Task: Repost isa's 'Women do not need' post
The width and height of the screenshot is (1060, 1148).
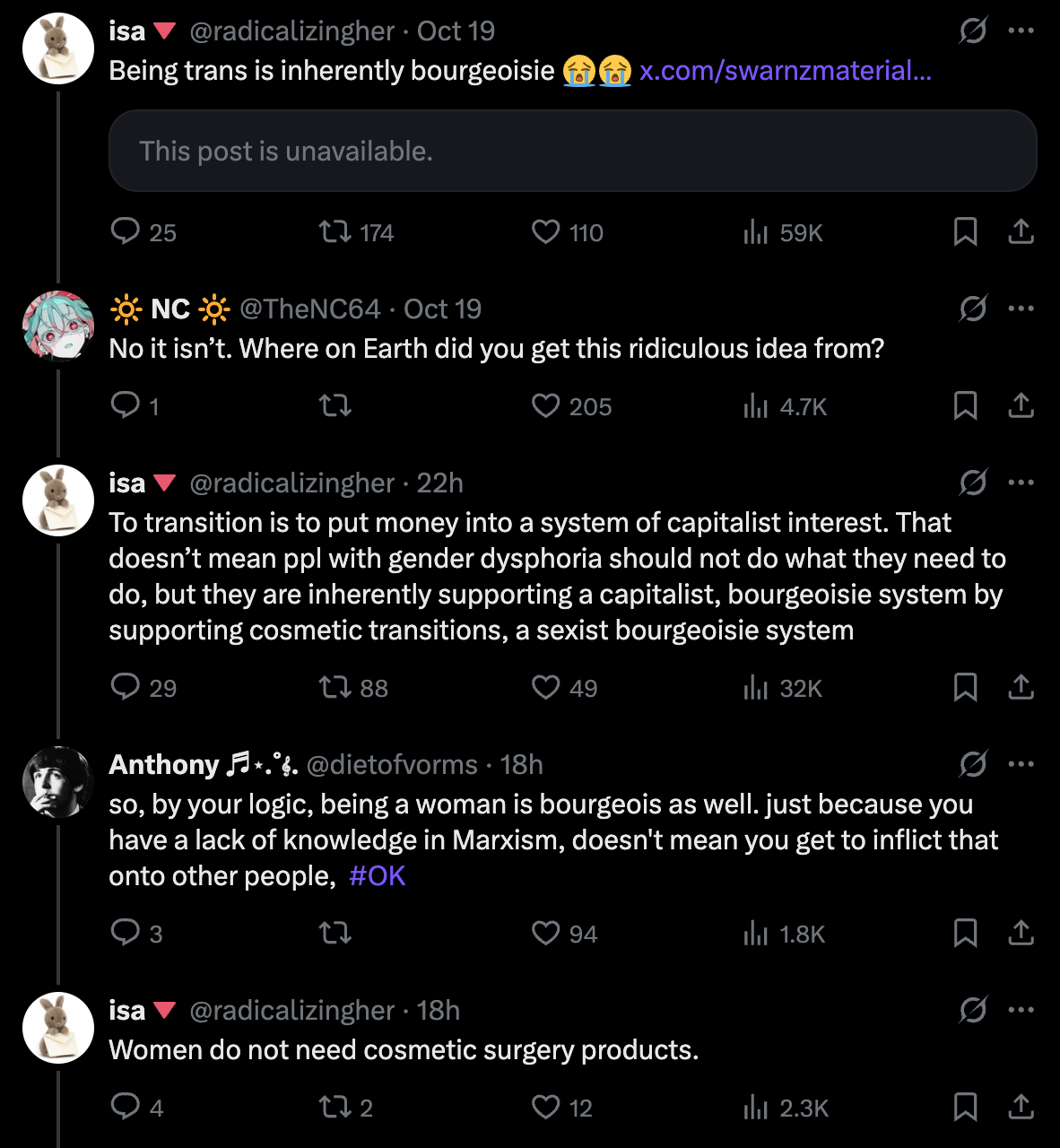Action: click(335, 1108)
